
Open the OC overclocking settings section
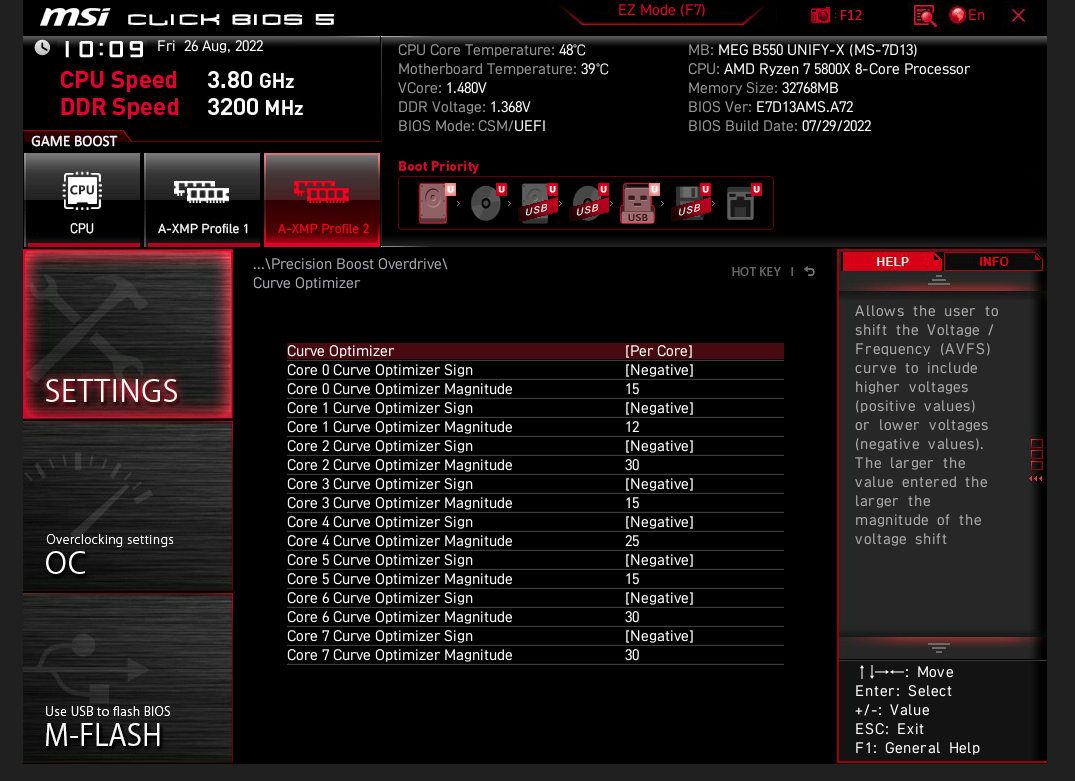[128, 506]
